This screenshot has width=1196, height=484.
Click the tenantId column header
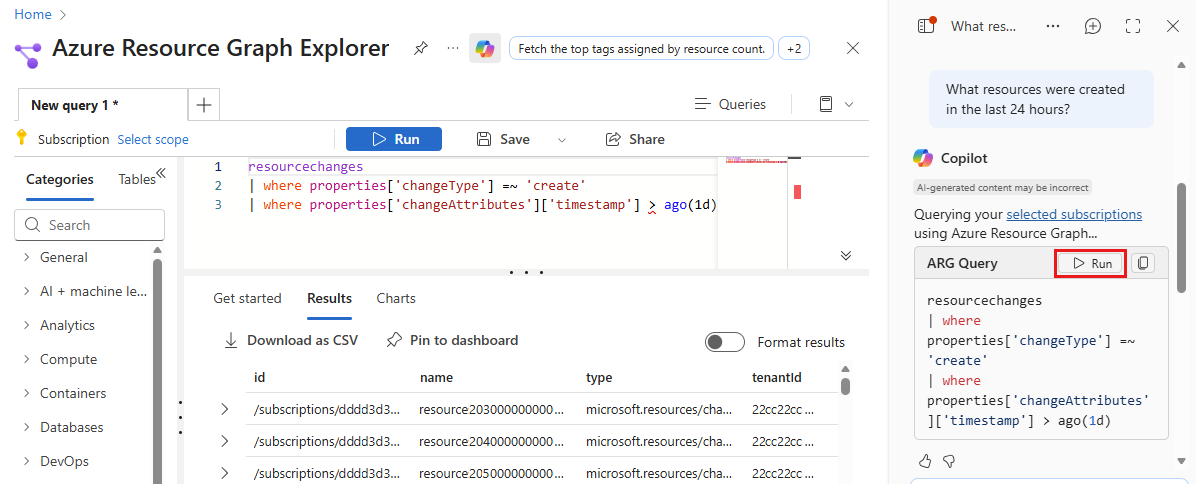click(776, 377)
